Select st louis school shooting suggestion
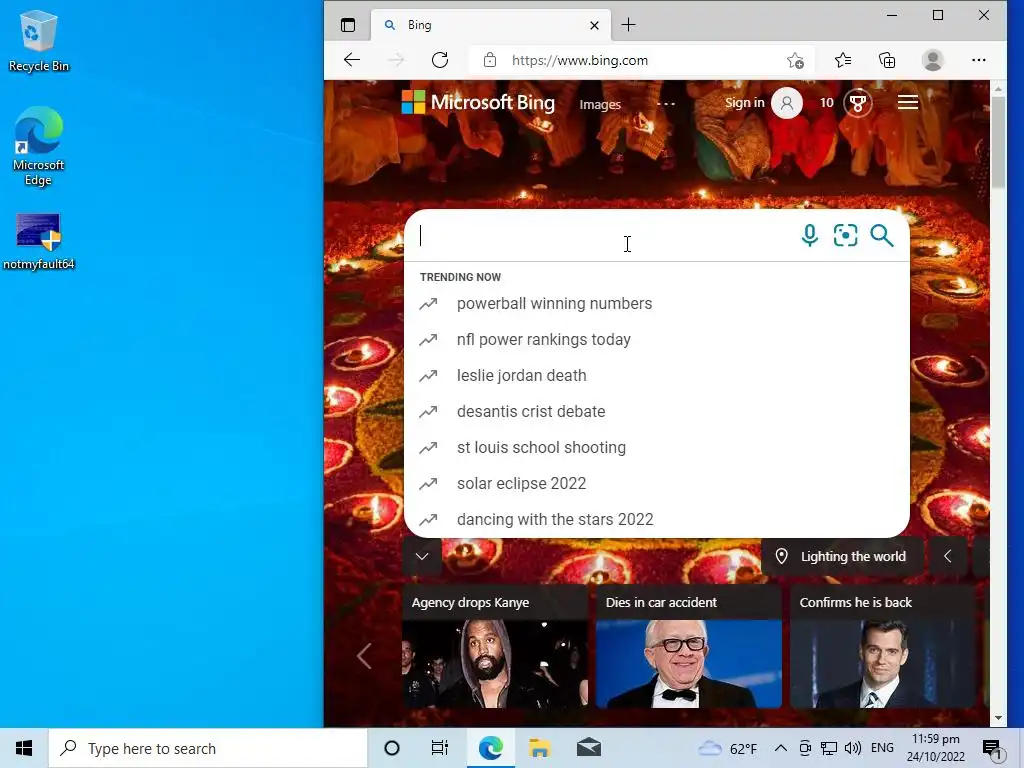This screenshot has height=768, width=1024. pos(657,447)
